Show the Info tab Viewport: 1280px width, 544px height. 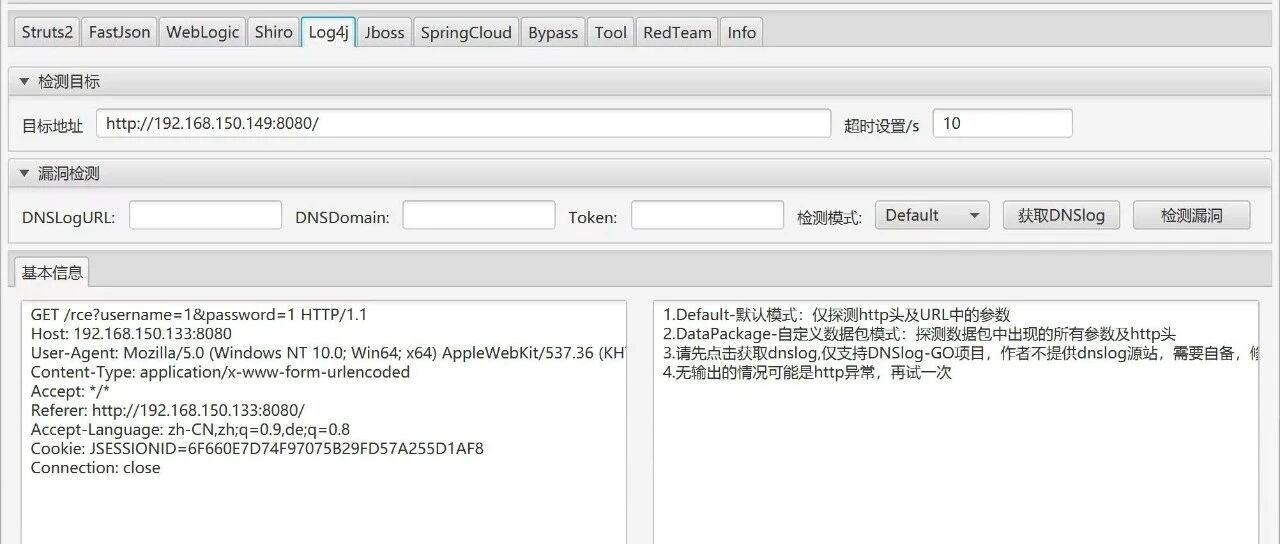741,32
